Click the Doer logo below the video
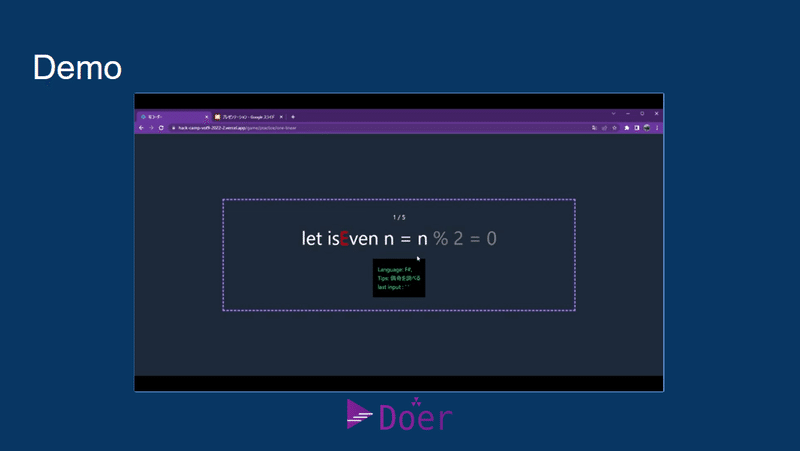This screenshot has width=800, height=451. (399, 414)
